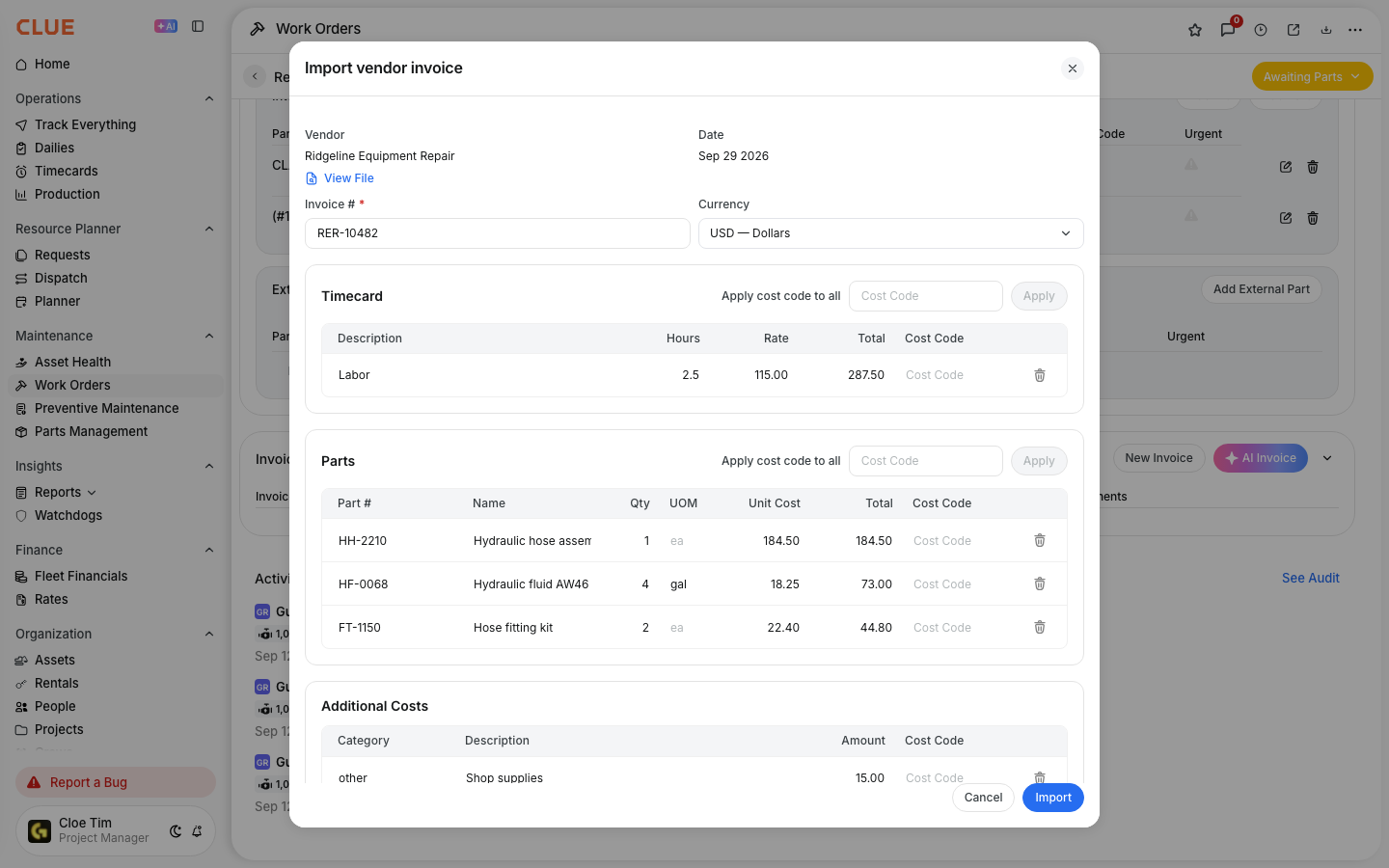
Task: Delete the HH-2210 part row
Action: pos(1040,540)
